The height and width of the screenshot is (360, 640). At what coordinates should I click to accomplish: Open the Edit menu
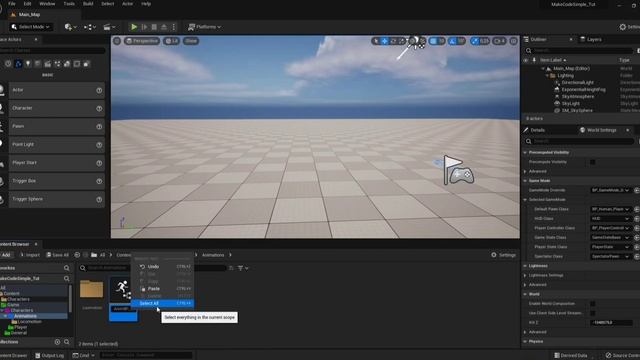click(27, 4)
